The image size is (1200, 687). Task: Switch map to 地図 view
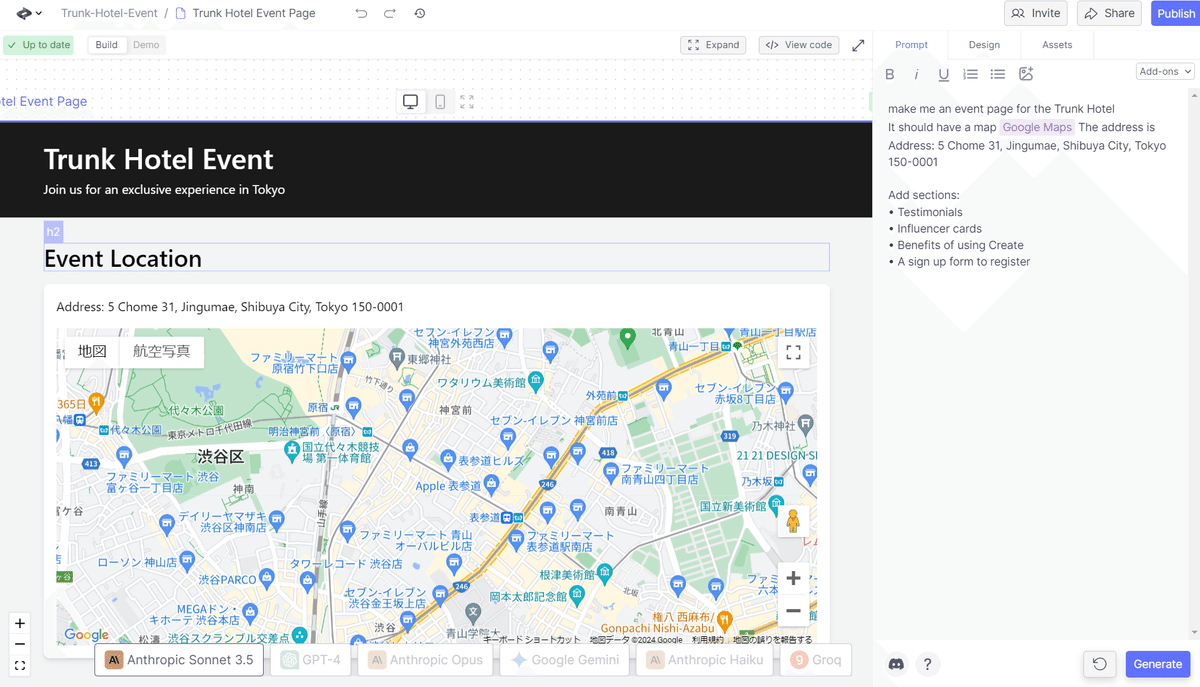[x=92, y=351]
